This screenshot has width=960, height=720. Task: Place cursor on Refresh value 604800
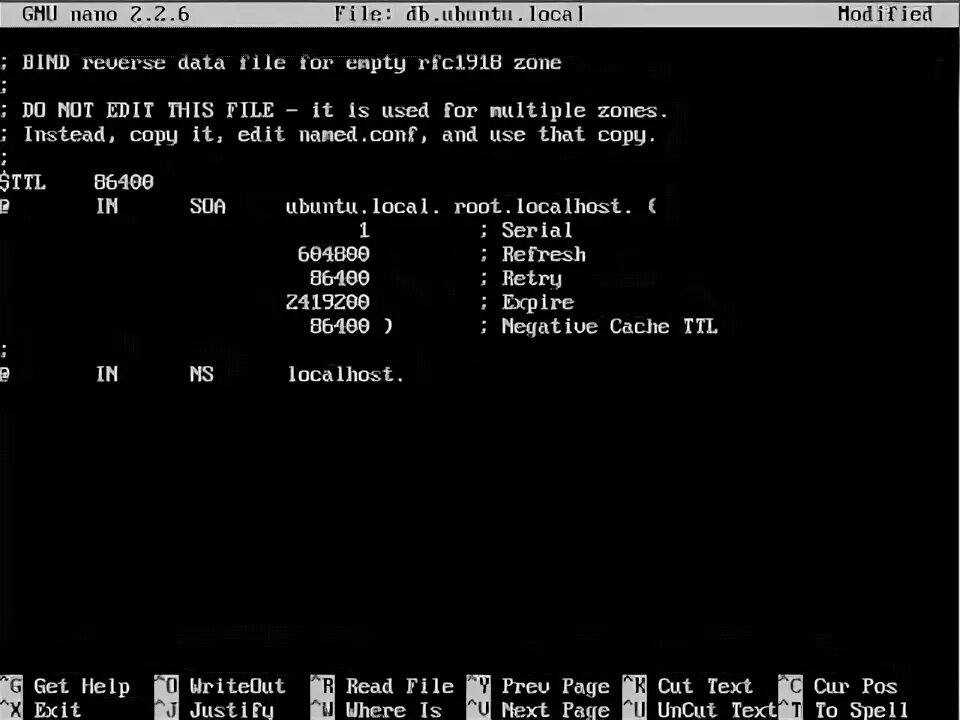[334, 254]
